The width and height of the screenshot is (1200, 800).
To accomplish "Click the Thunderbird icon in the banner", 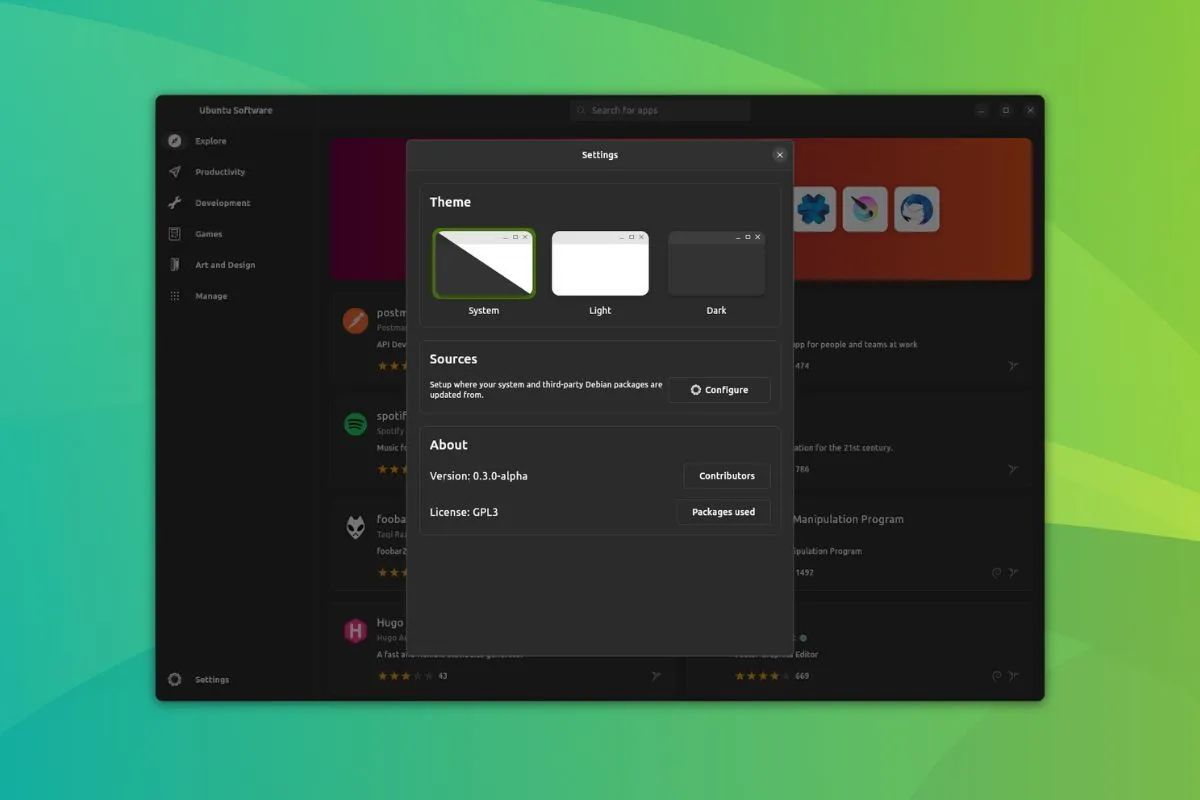I will 916,210.
